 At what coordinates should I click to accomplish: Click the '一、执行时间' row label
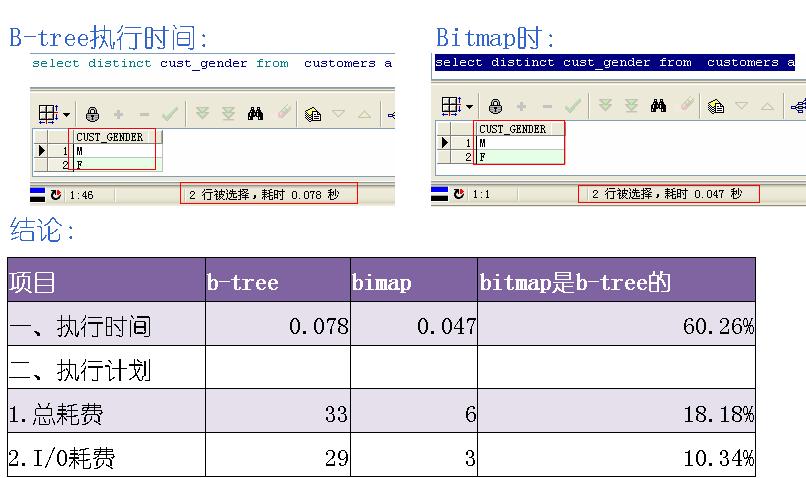point(80,326)
